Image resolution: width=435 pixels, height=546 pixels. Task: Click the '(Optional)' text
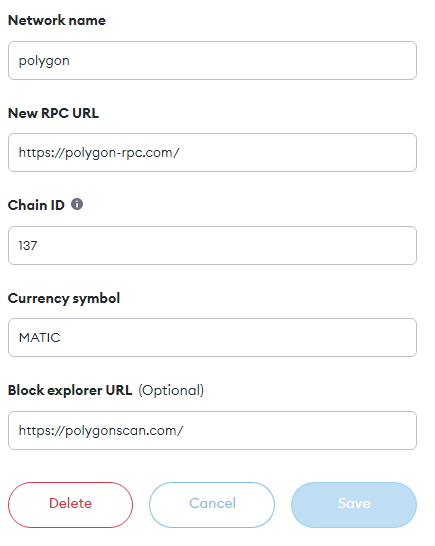[x=171, y=390]
